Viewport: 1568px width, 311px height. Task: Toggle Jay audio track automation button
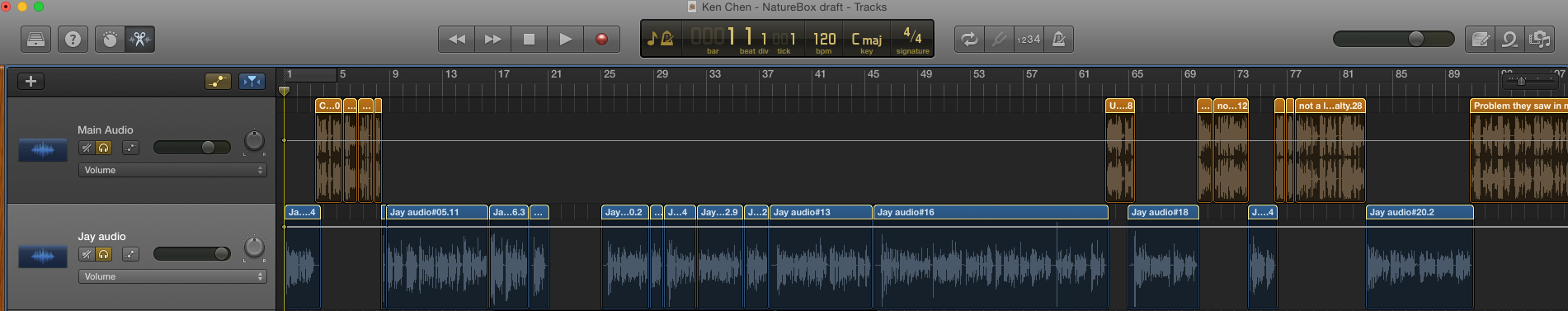pos(131,254)
